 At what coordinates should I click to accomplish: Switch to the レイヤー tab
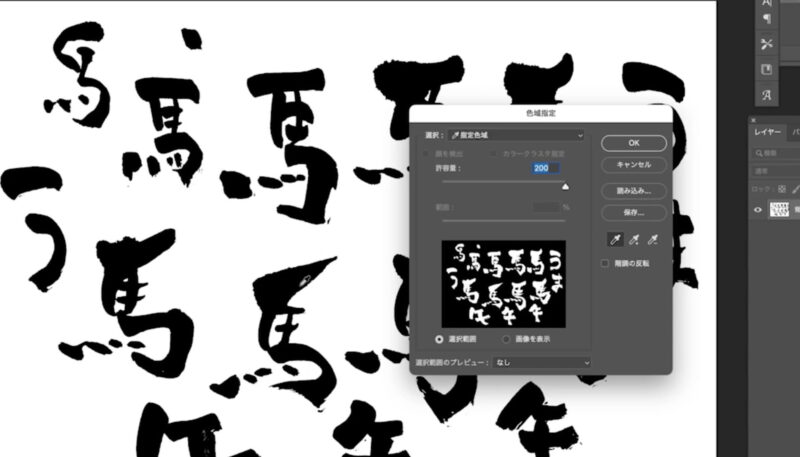tap(767, 132)
